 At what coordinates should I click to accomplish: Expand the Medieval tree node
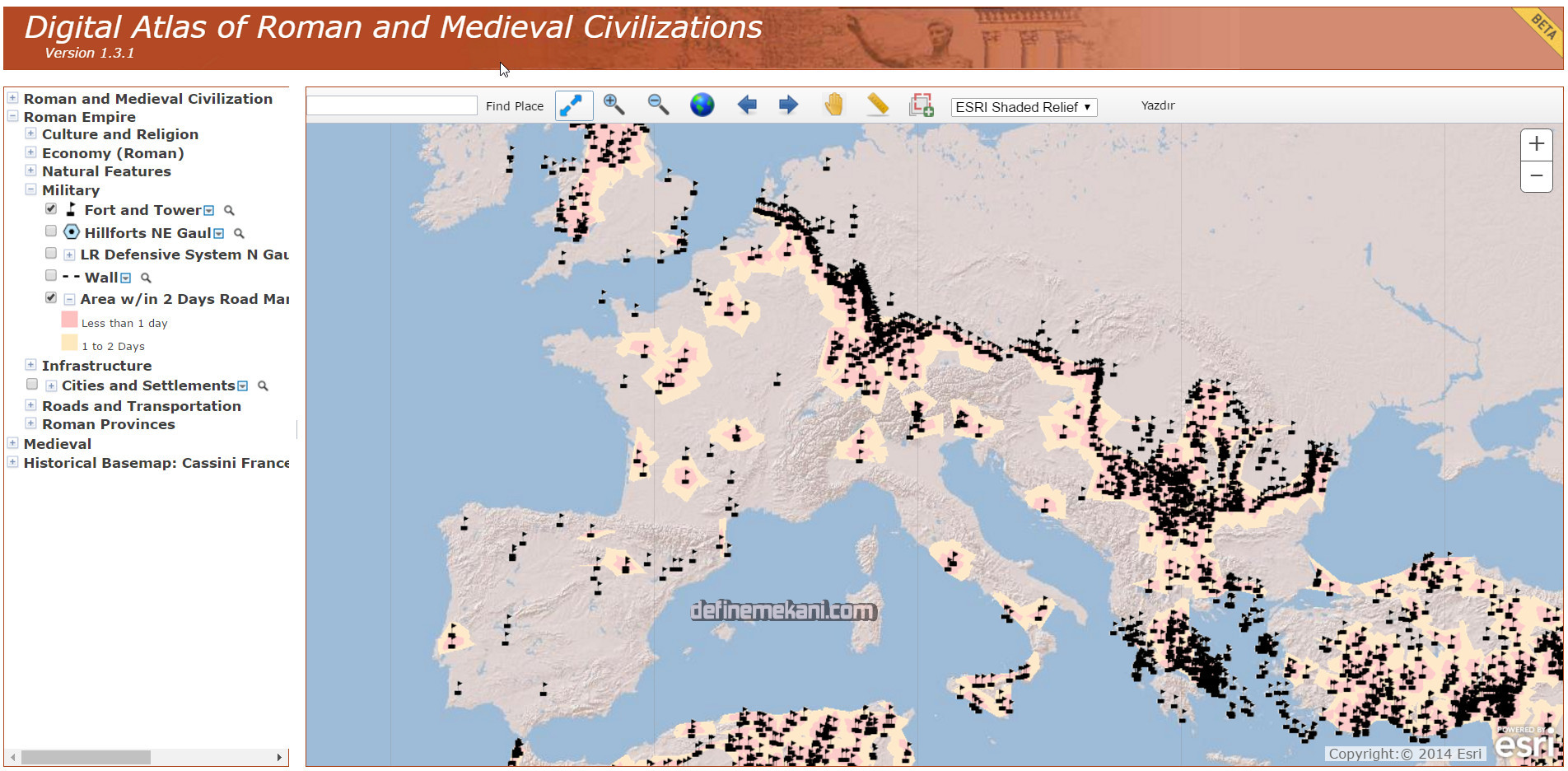[12, 443]
